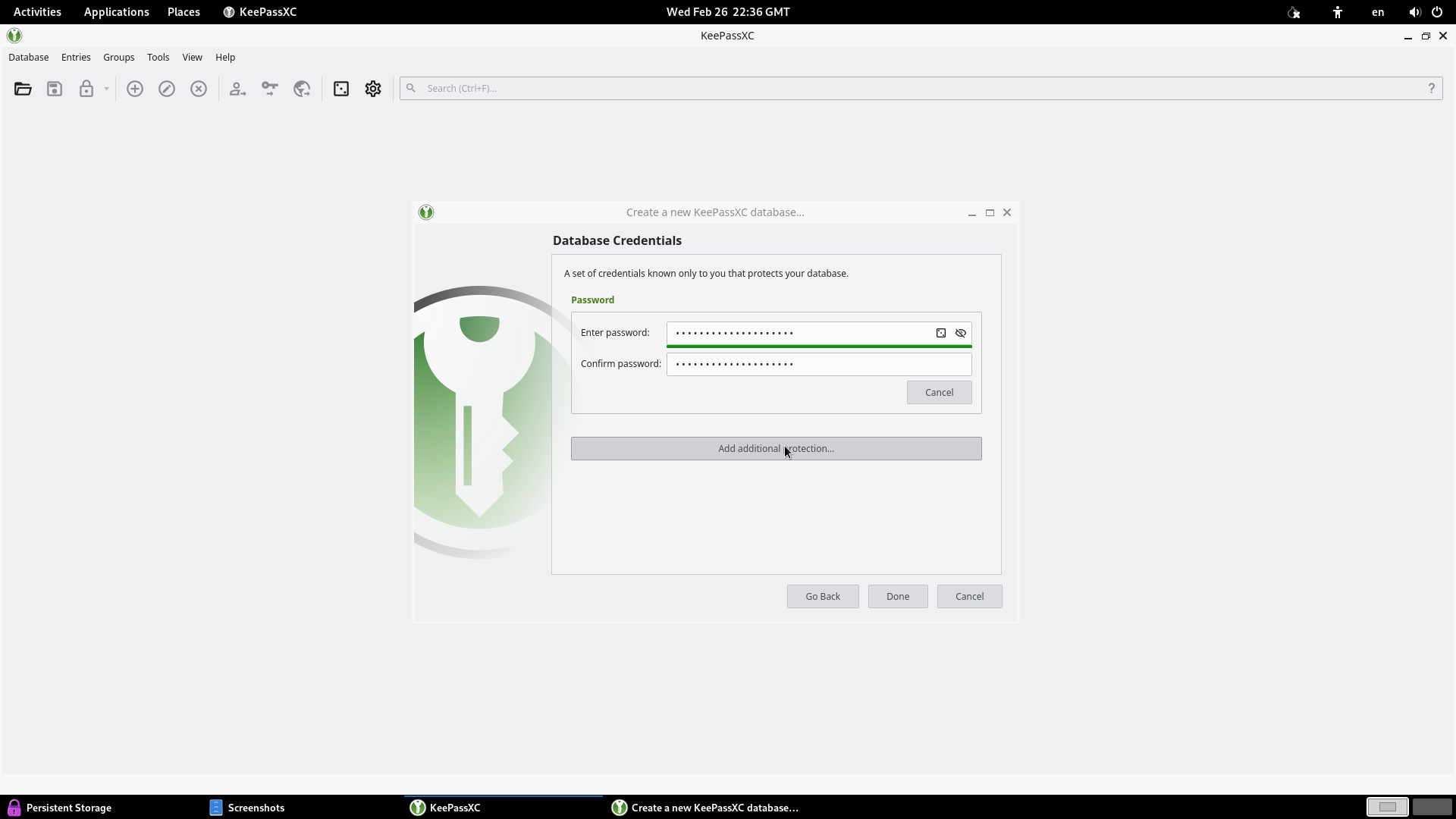This screenshot has height=819, width=1456.
Task: Click the Copy password key toolbar icon
Action: (269, 89)
